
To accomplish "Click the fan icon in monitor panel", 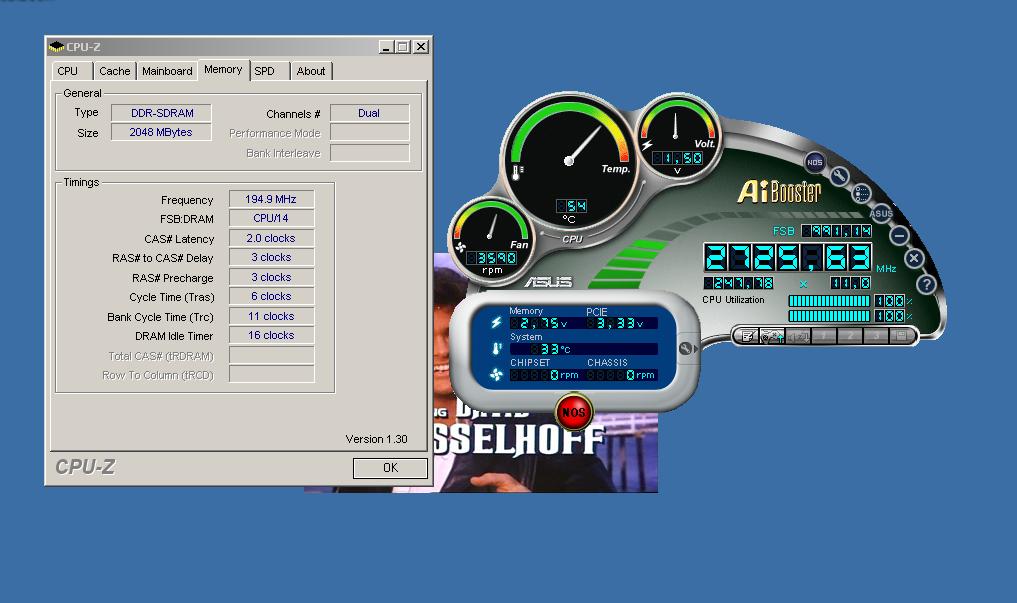I will [496, 375].
